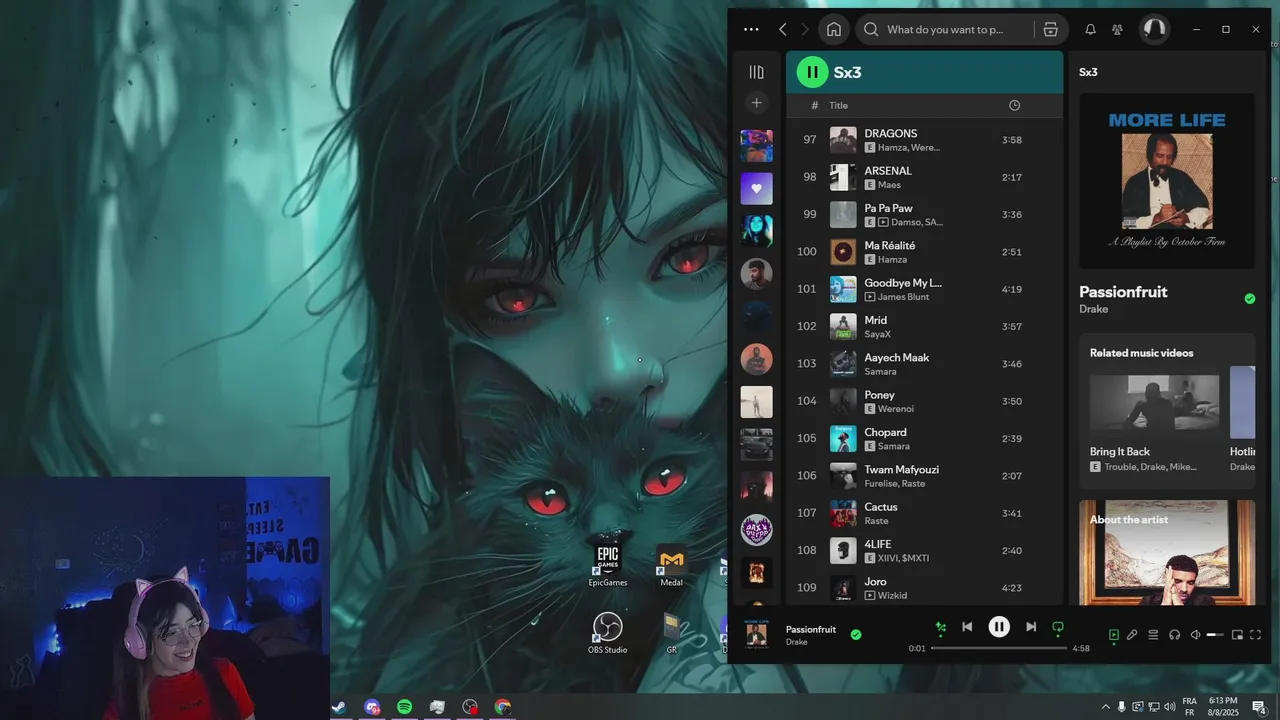Show hidden system tray icons
Viewport: 1280px width, 720px height.
[x=1106, y=707]
